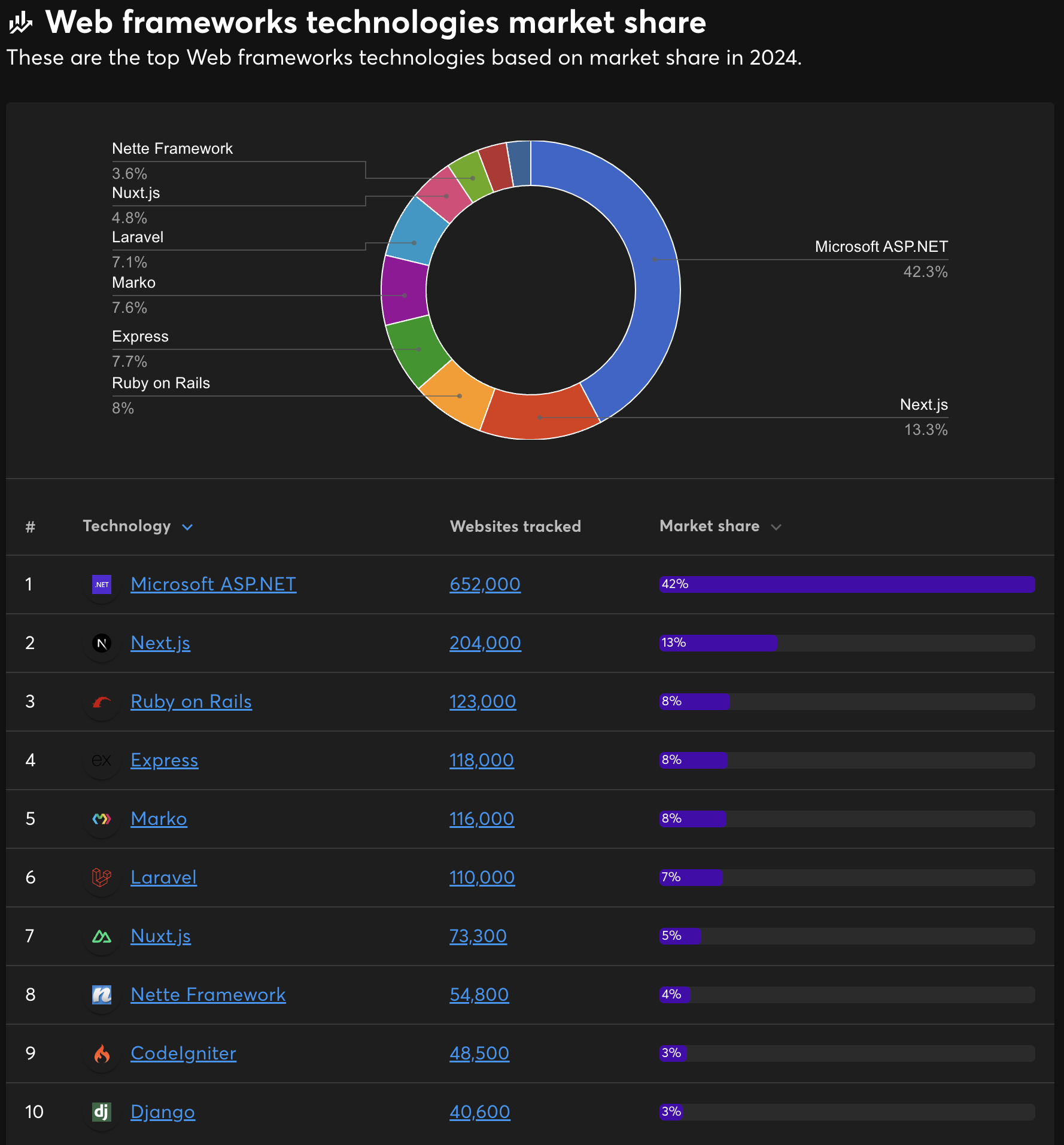
Task: Open the 73,300 websites tracked link
Action: (x=478, y=936)
